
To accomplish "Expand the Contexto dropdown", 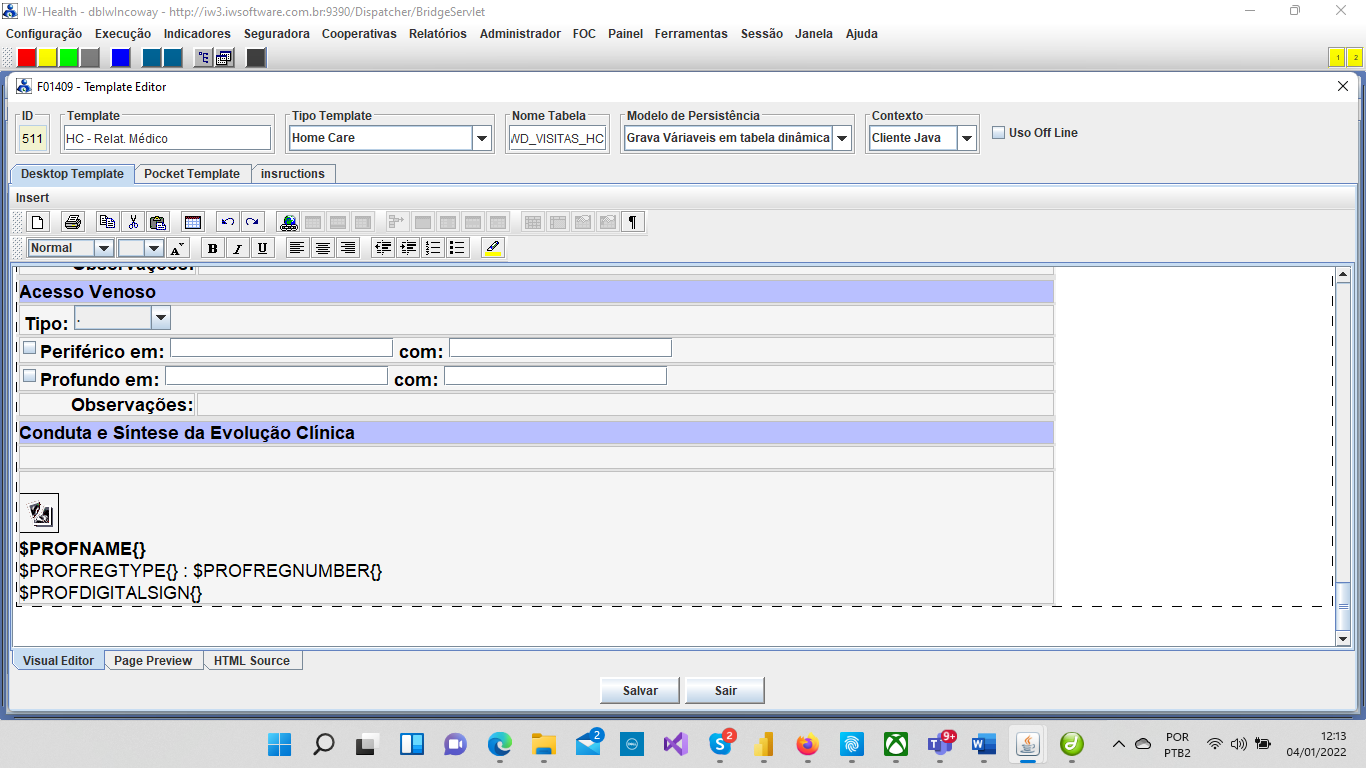I will point(966,138).
